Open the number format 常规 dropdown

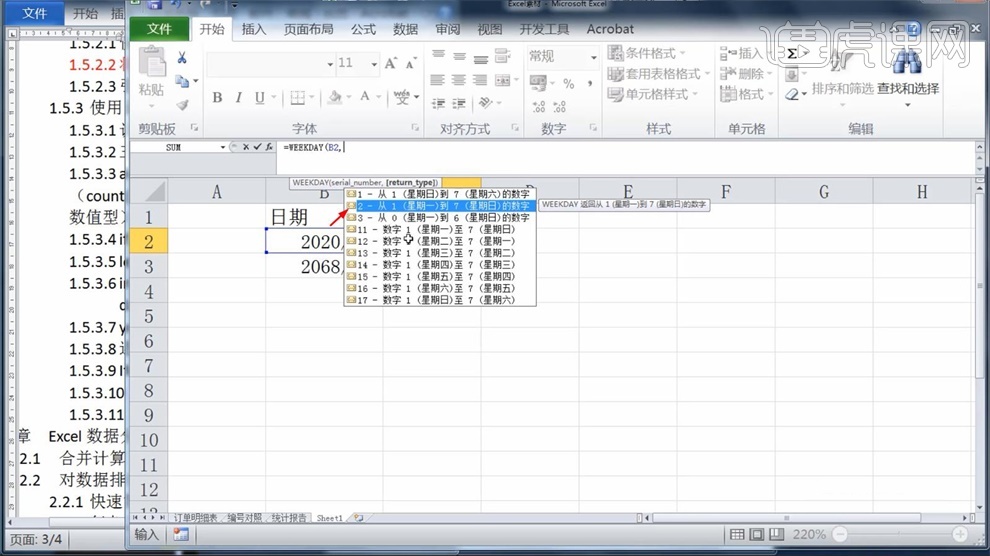point(593,57)
